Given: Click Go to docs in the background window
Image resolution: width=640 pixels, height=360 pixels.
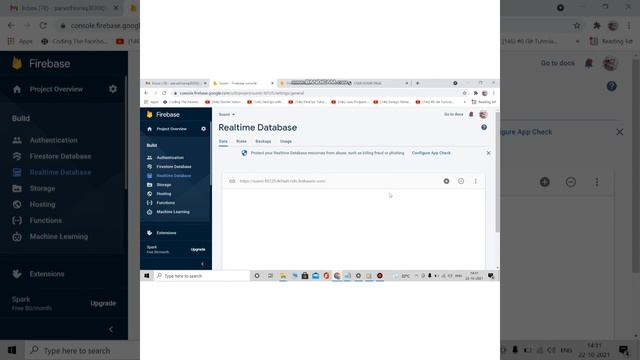Looking at the screenshot, I should tap(558, 63).
